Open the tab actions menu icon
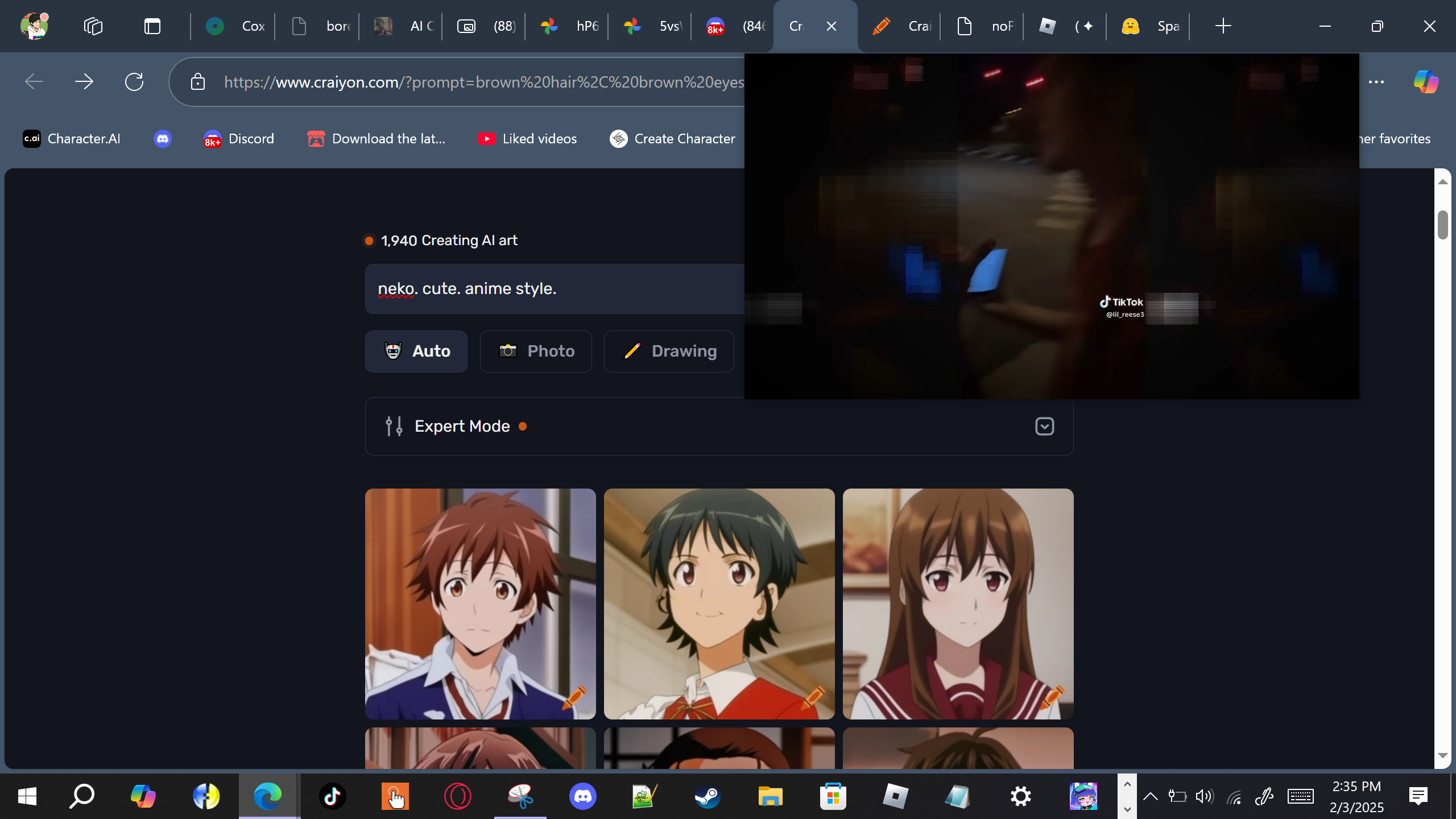The image size is (1456, 819). click(152, 26)
